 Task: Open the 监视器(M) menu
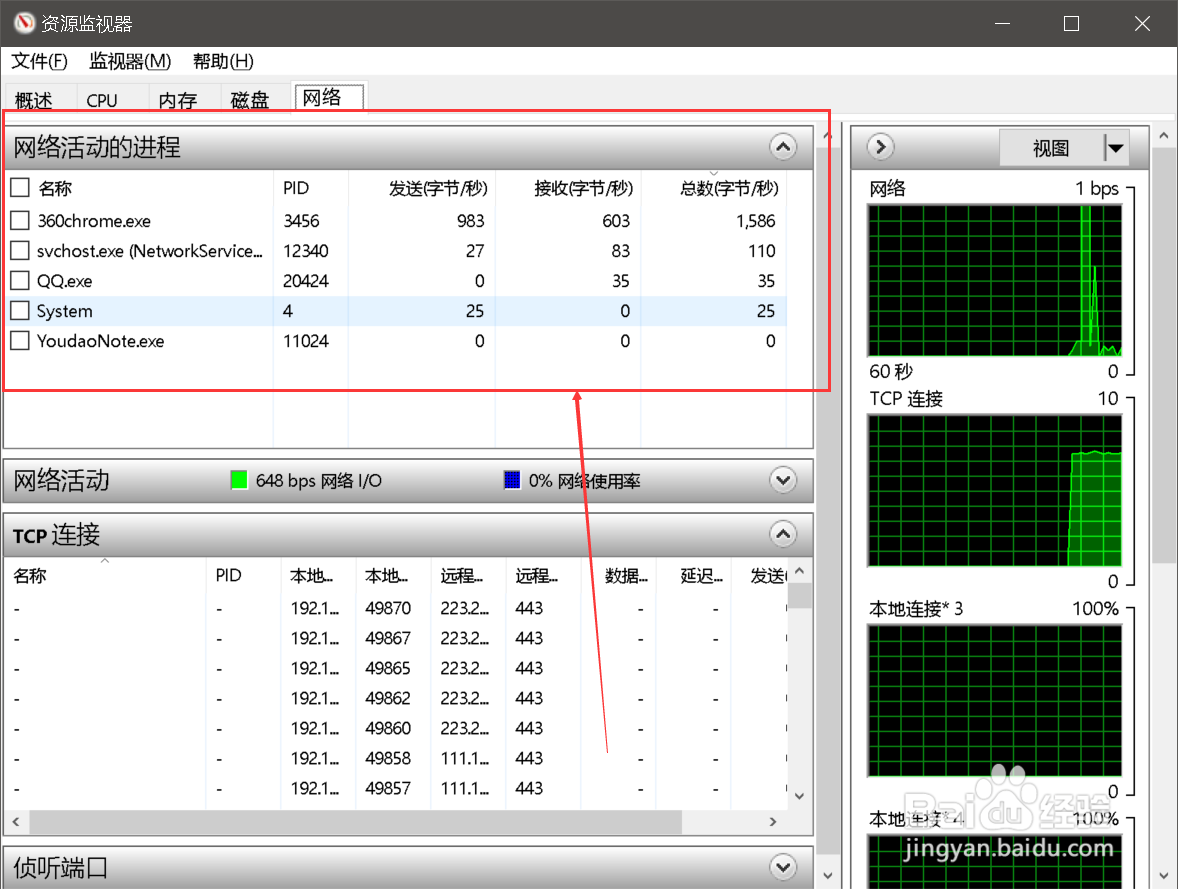(x=130, y=61)
